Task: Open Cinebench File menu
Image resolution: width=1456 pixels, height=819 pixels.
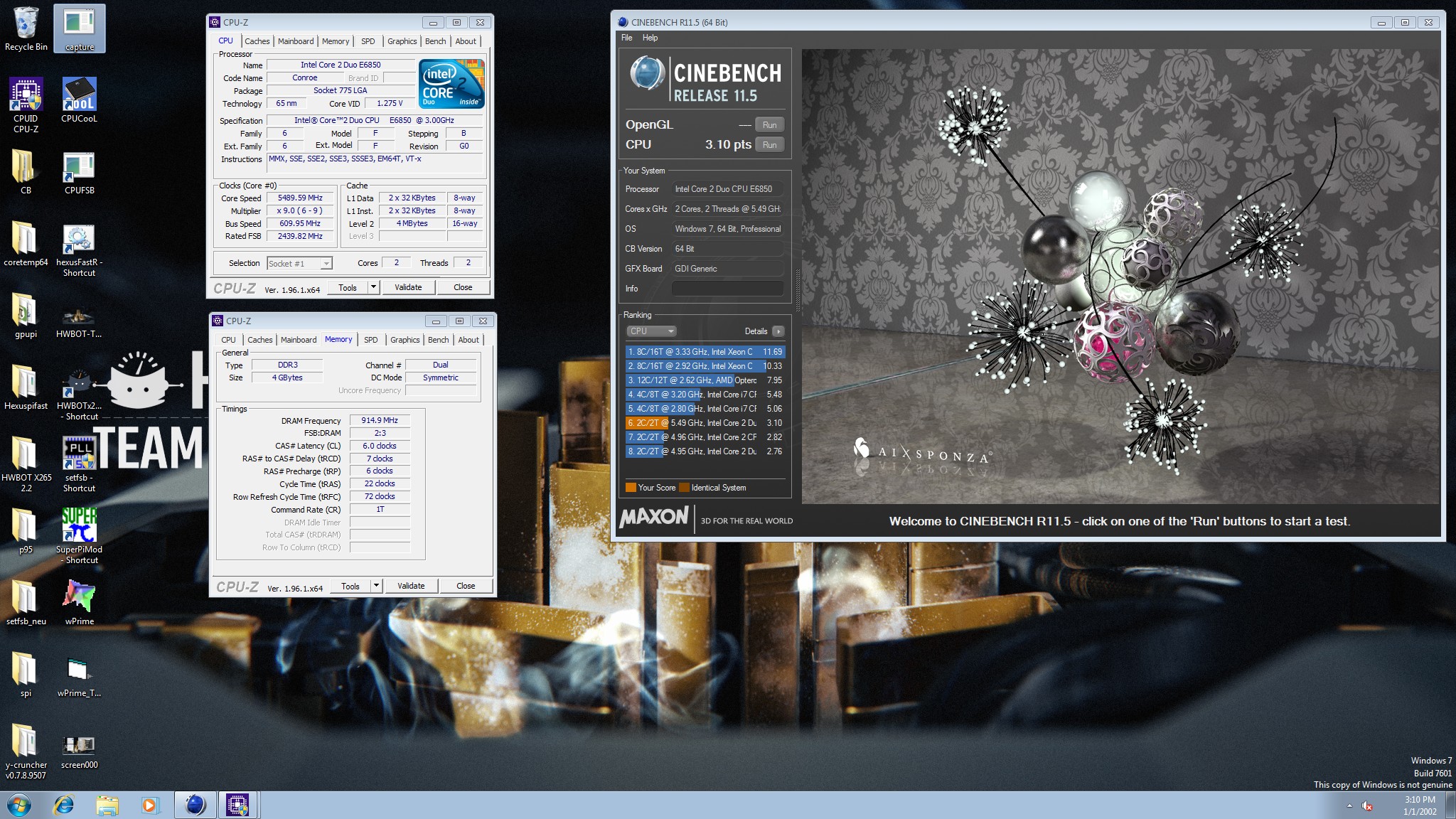Action: coord(627,38)
